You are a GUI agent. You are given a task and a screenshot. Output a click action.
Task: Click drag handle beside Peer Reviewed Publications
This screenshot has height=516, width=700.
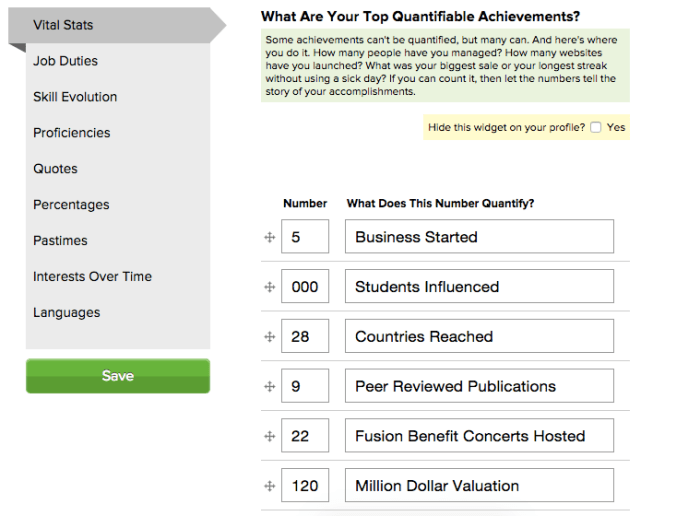(269, 386)
